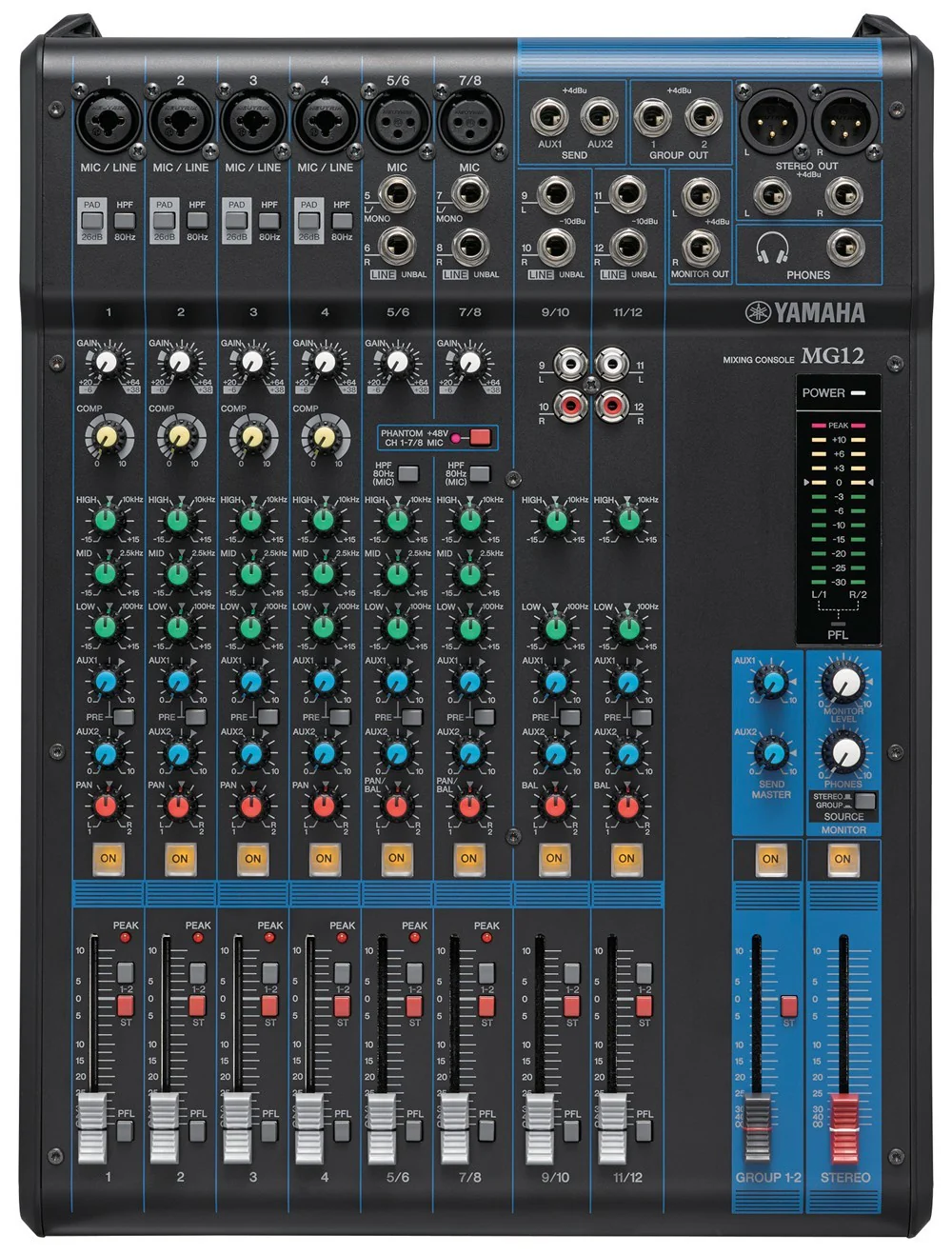Enable the channel 2 HPF 80Hz switch
Image resolution: width=952 pixels, height=1254 pixels.
(x=197, y=221)
